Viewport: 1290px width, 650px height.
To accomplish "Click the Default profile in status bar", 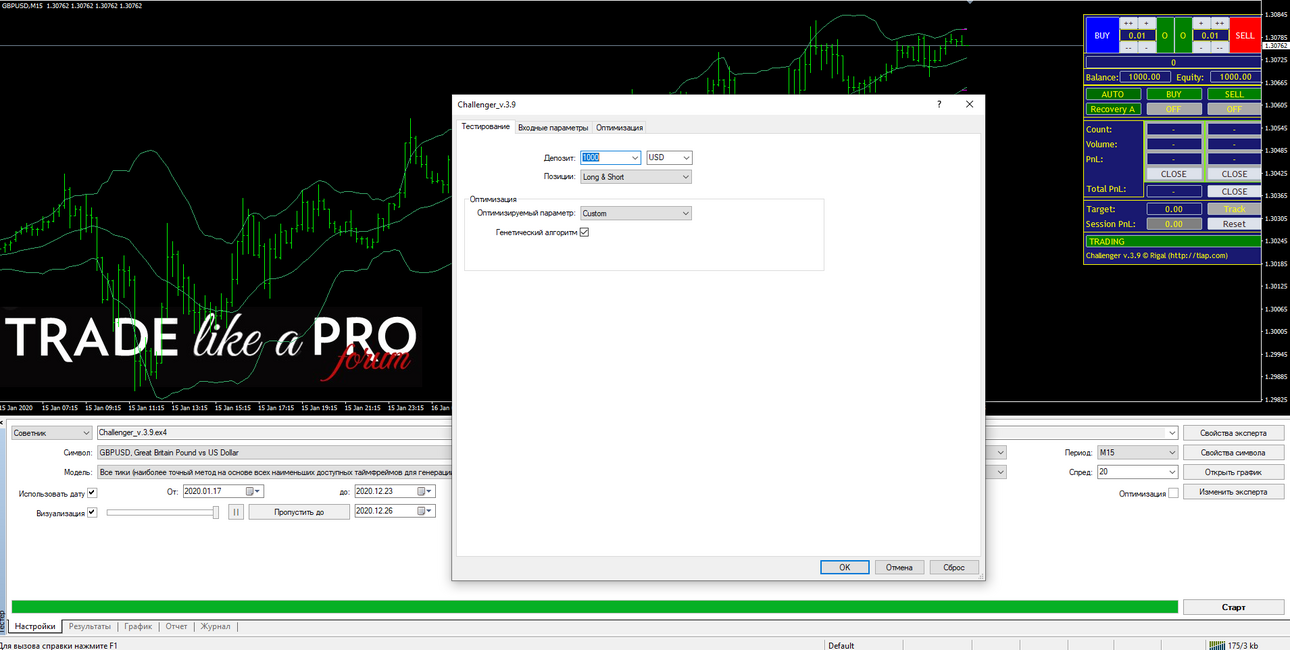I will click(841, 645).
